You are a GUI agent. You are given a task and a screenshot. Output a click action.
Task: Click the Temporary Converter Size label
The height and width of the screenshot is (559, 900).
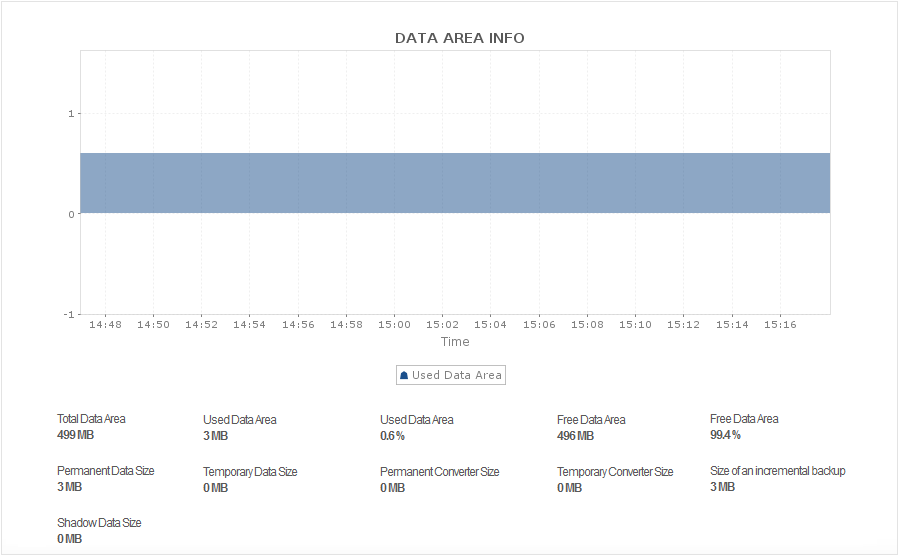click(615, 472)
